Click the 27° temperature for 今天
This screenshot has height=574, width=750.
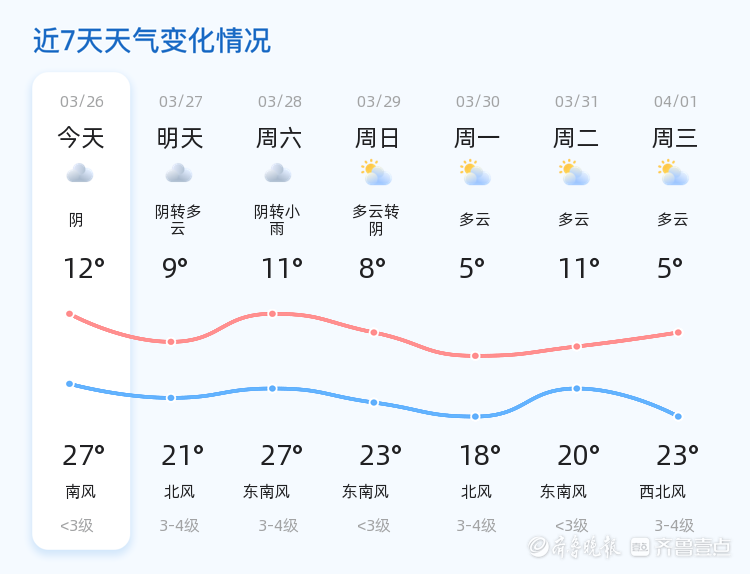tap(83, 456)
